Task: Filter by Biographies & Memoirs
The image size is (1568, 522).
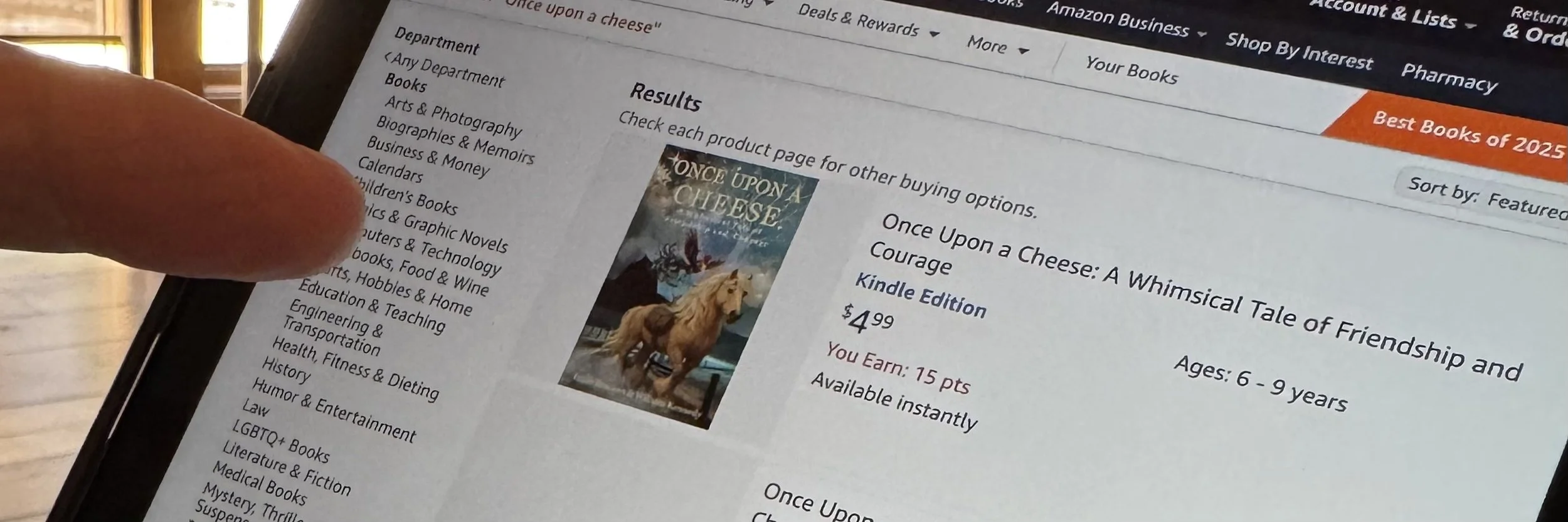Action: pyautogui.click(x=454, y=140)
